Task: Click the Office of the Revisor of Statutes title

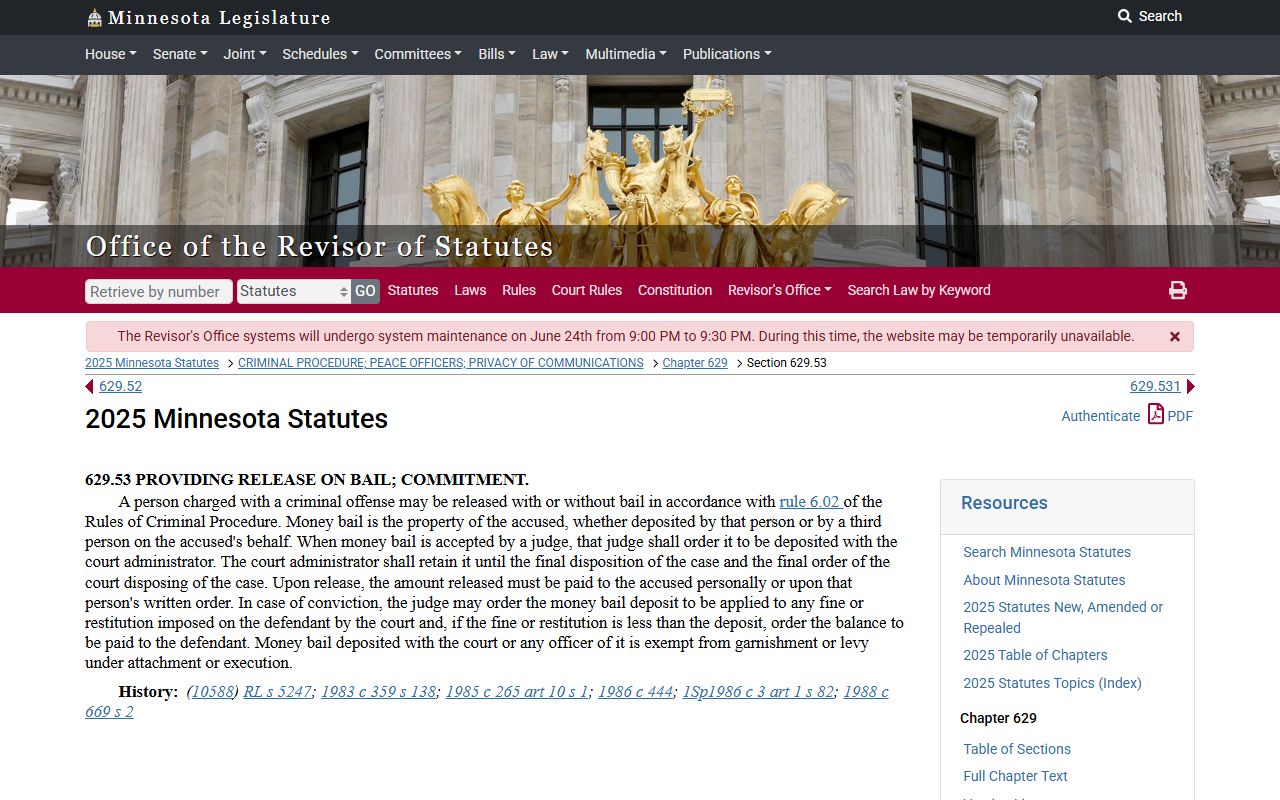Action: (x=320, y=246)
